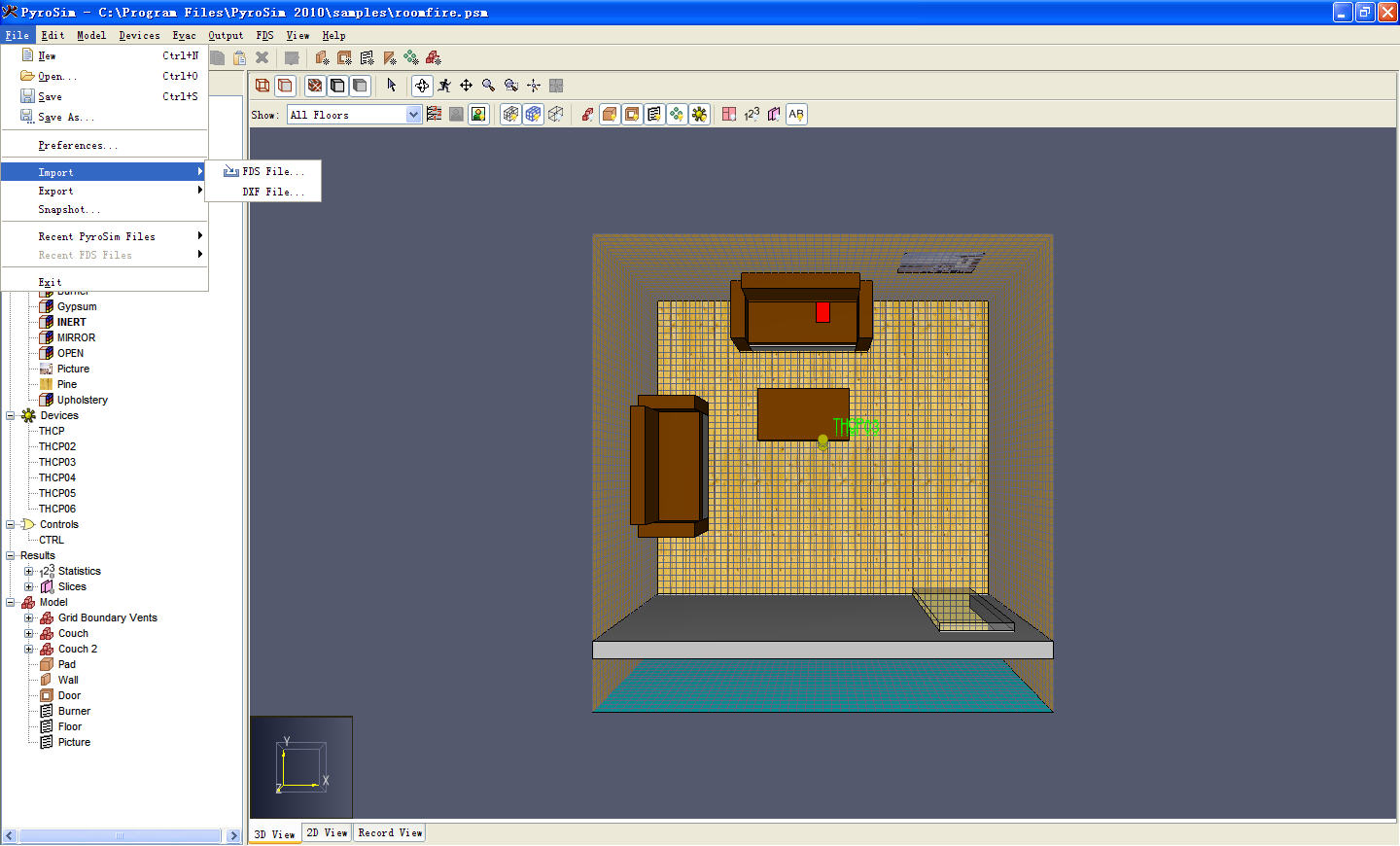Activate the Orbit view tool

pyautogui.click(x=422, y=86)
